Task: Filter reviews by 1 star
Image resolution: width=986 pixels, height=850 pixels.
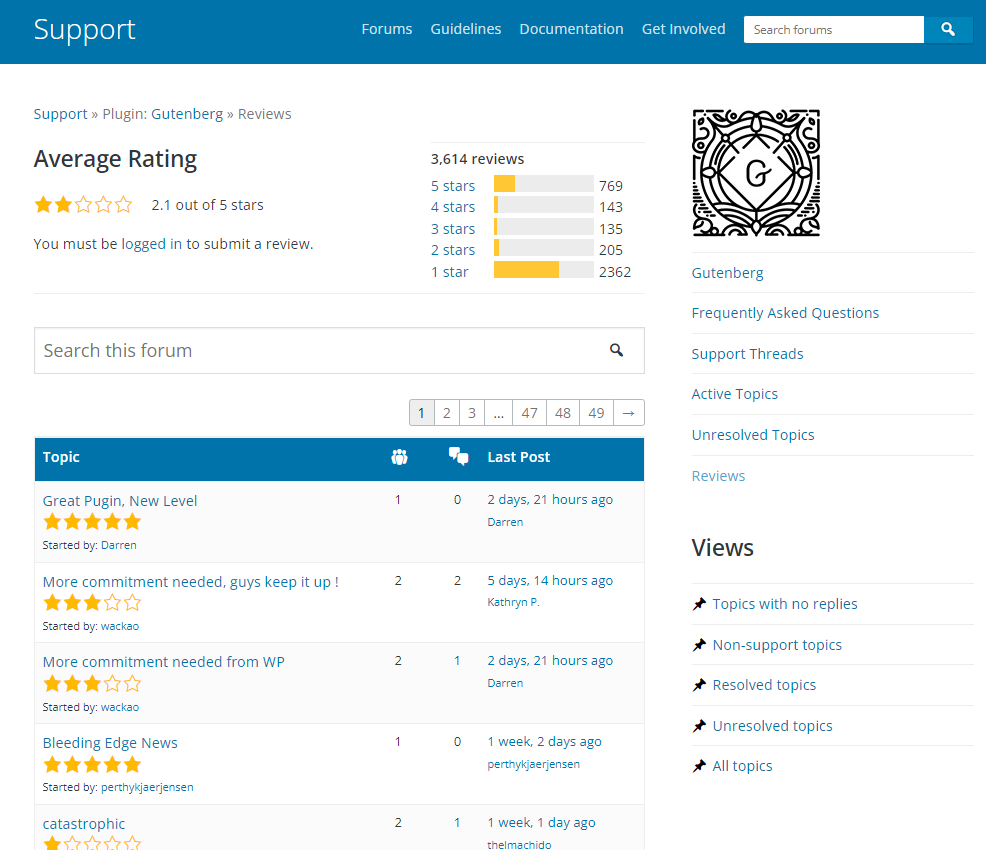Action: point(450,272)
